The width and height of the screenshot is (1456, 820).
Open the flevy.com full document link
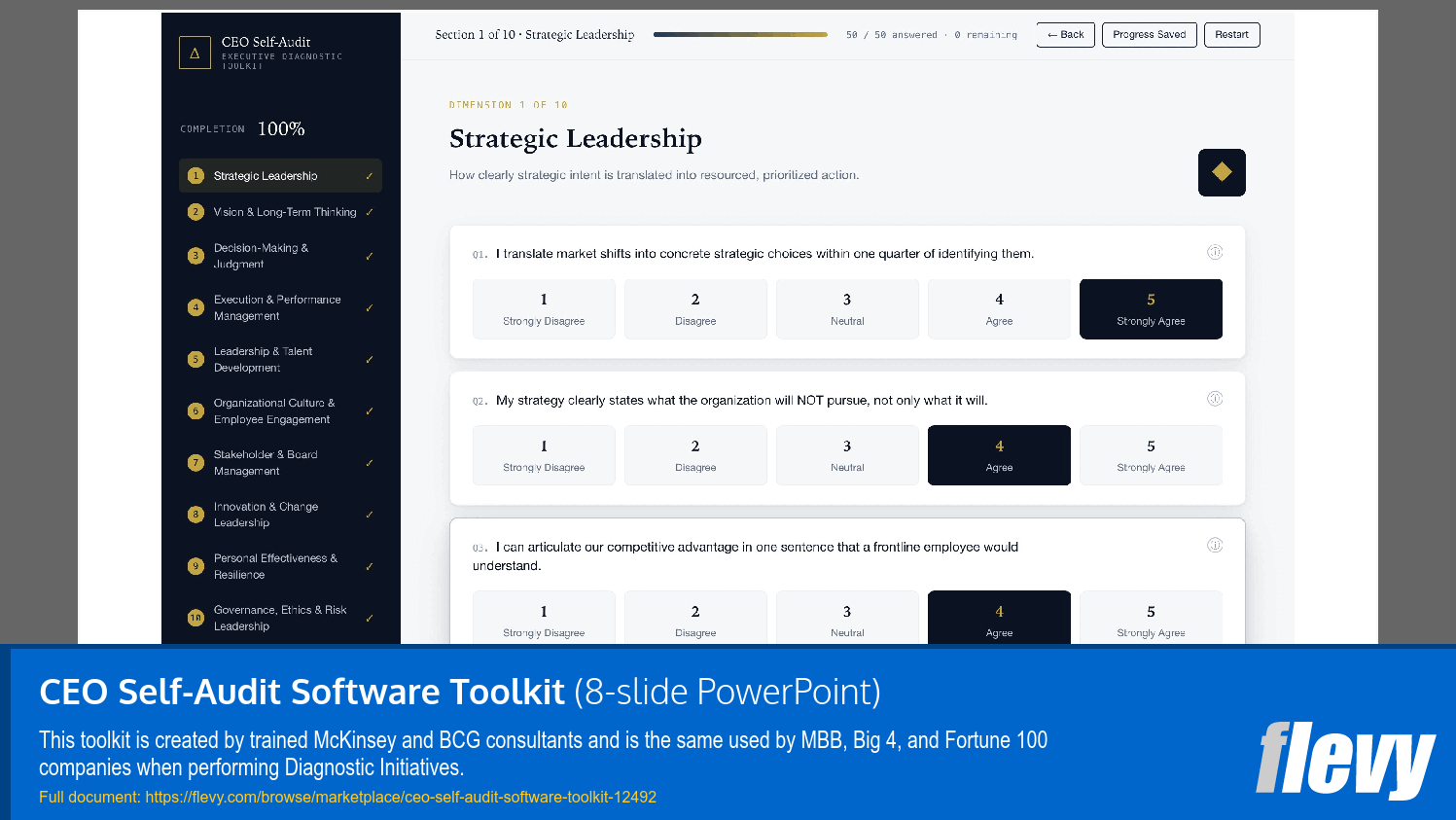pyautogui.click(x=401, y=797)
